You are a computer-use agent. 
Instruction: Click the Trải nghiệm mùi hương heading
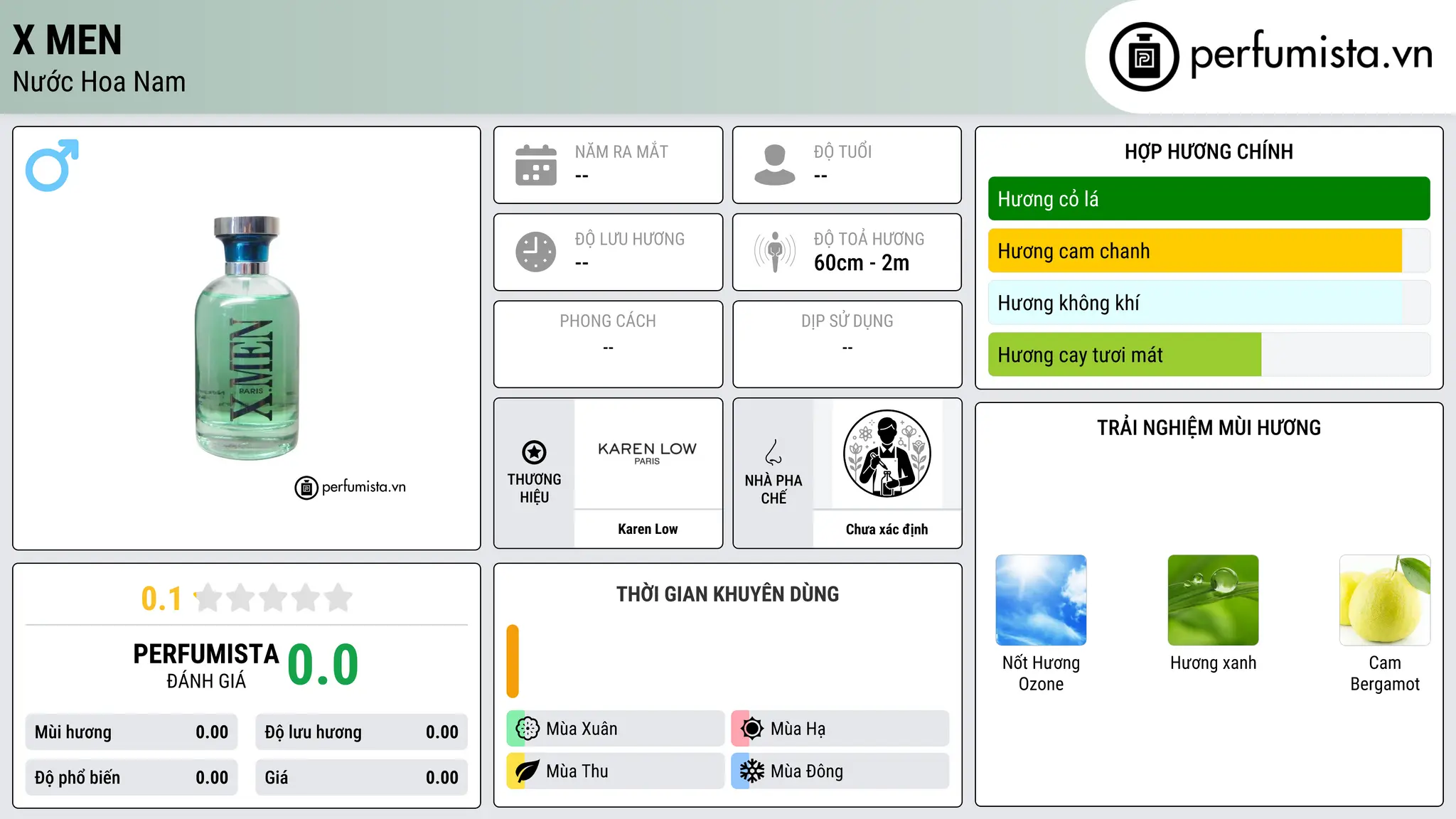1209,427
